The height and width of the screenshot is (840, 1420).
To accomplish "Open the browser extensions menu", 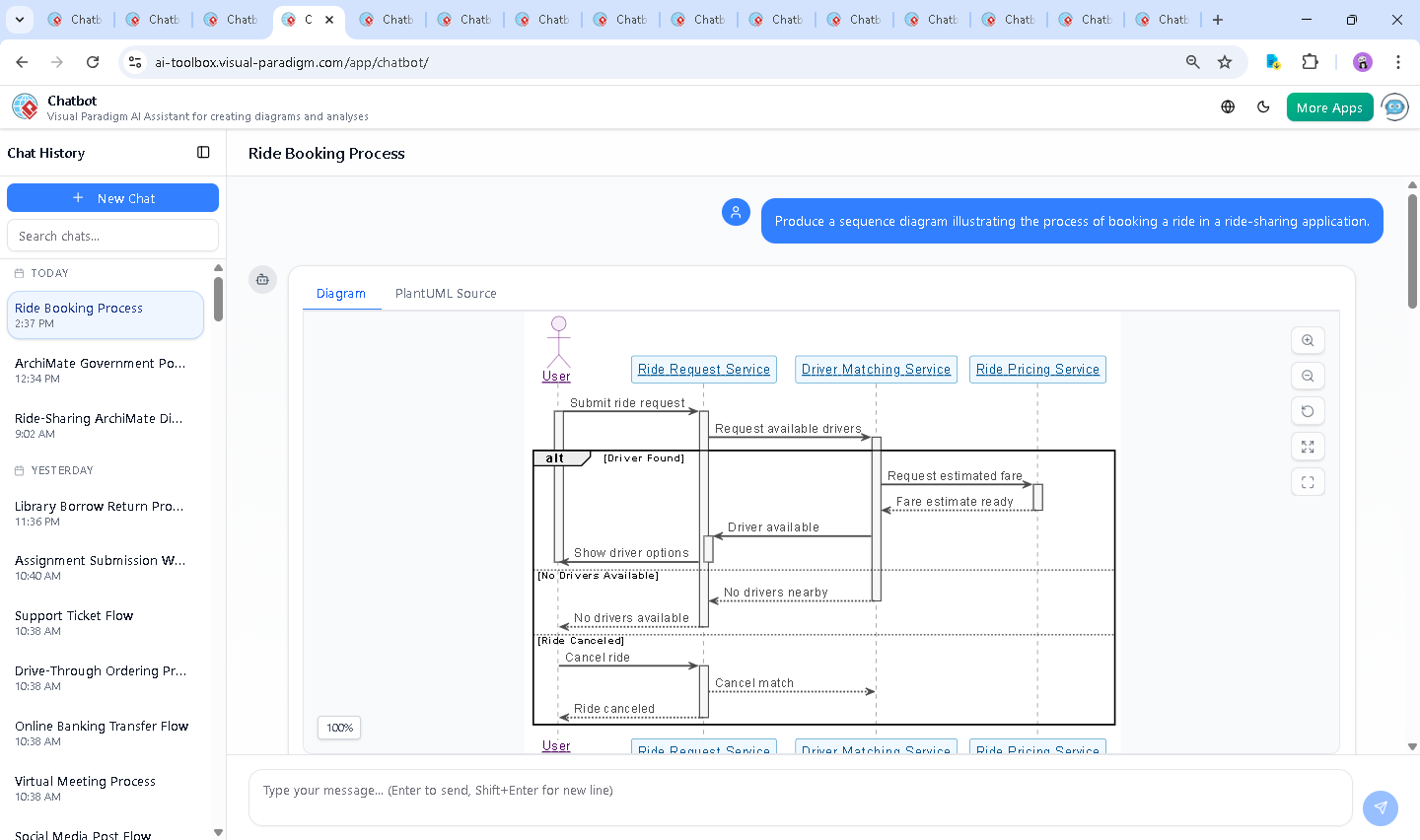I will coord(1310,62).
